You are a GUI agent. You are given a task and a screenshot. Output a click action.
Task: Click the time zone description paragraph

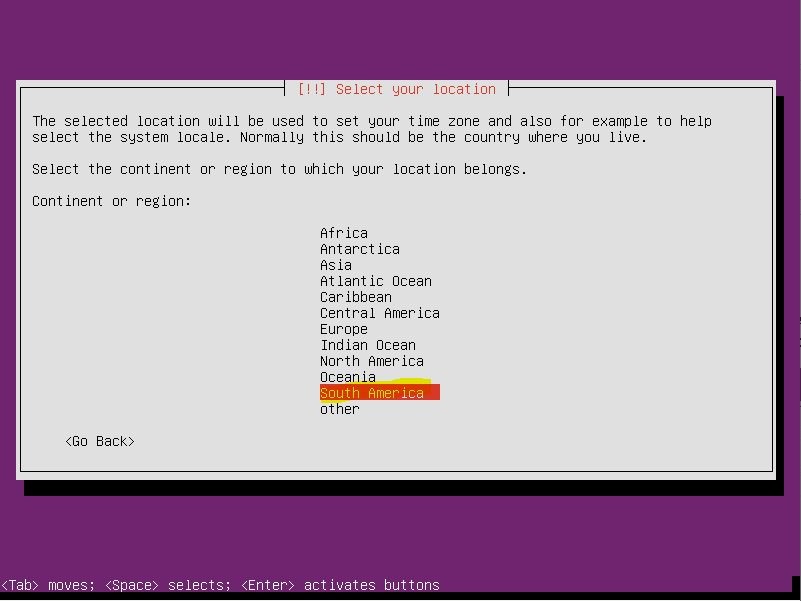[371, 129]
